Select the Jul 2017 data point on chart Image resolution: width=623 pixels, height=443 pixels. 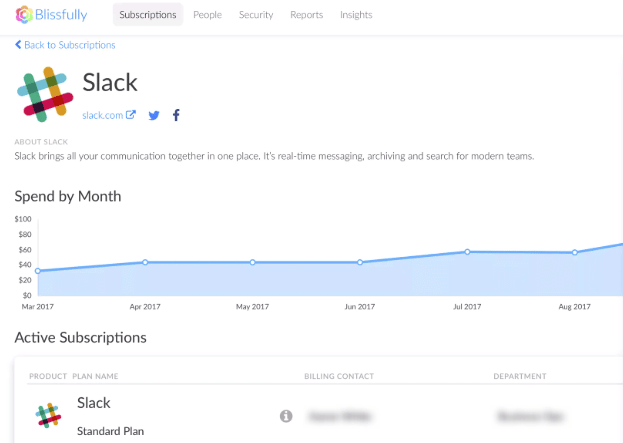coord(466,252)
